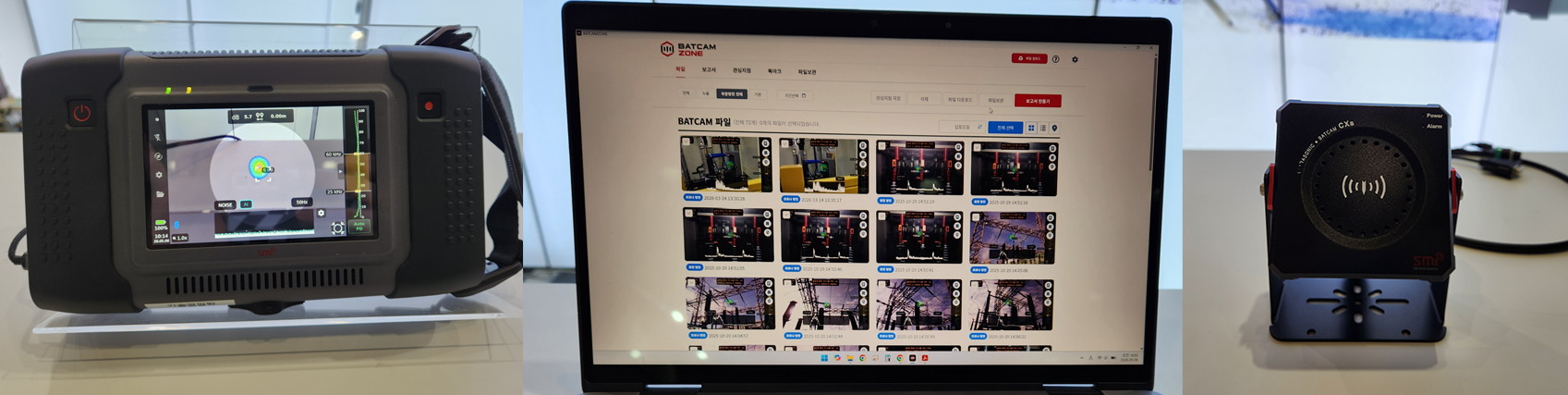The width and height of the screenshot is (1568, 395).
Task: Select the 보고서 tab
Action: point(709,69)
